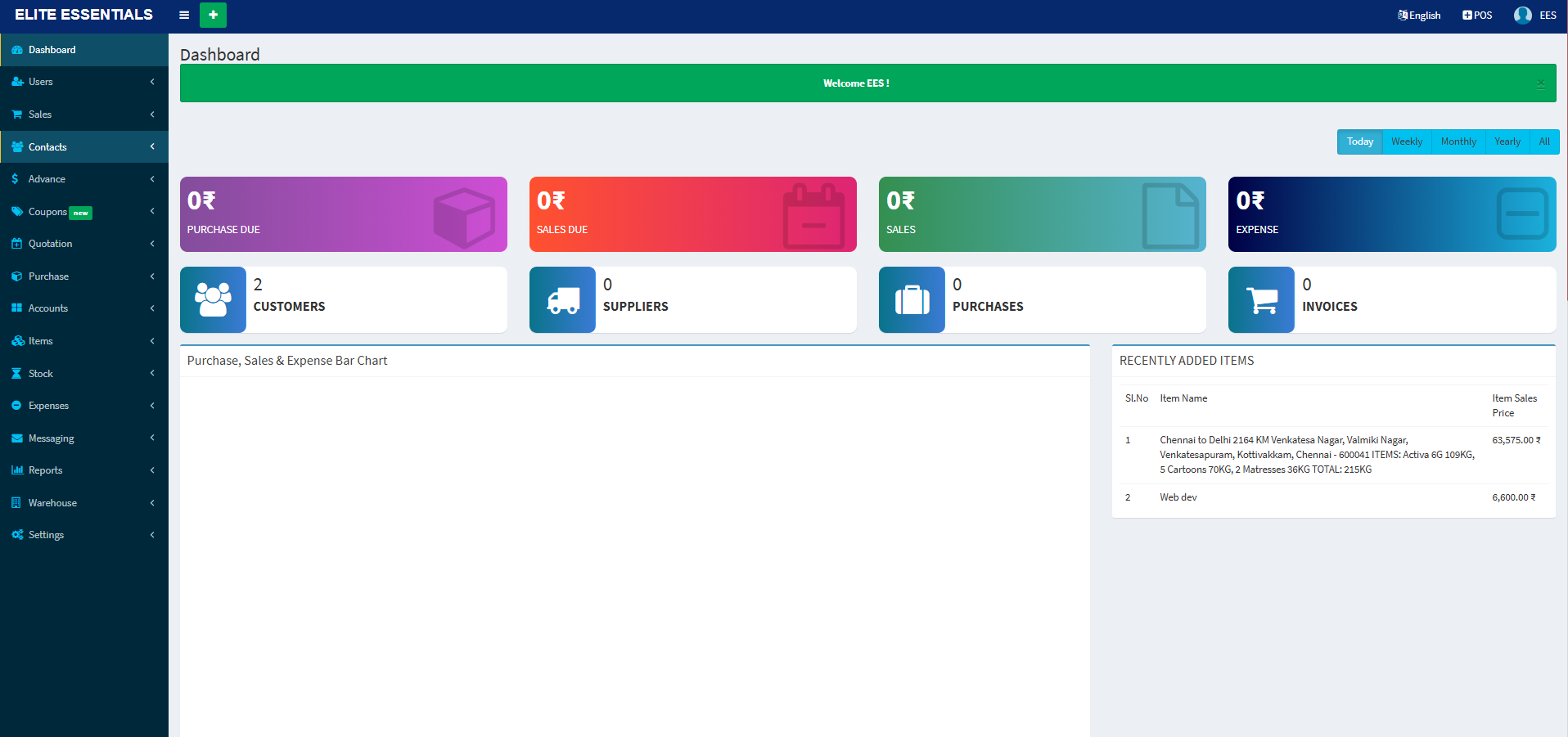Click the Chennai to Delhi item name
Screen dimensions: 1568x737
(1318, 455)
